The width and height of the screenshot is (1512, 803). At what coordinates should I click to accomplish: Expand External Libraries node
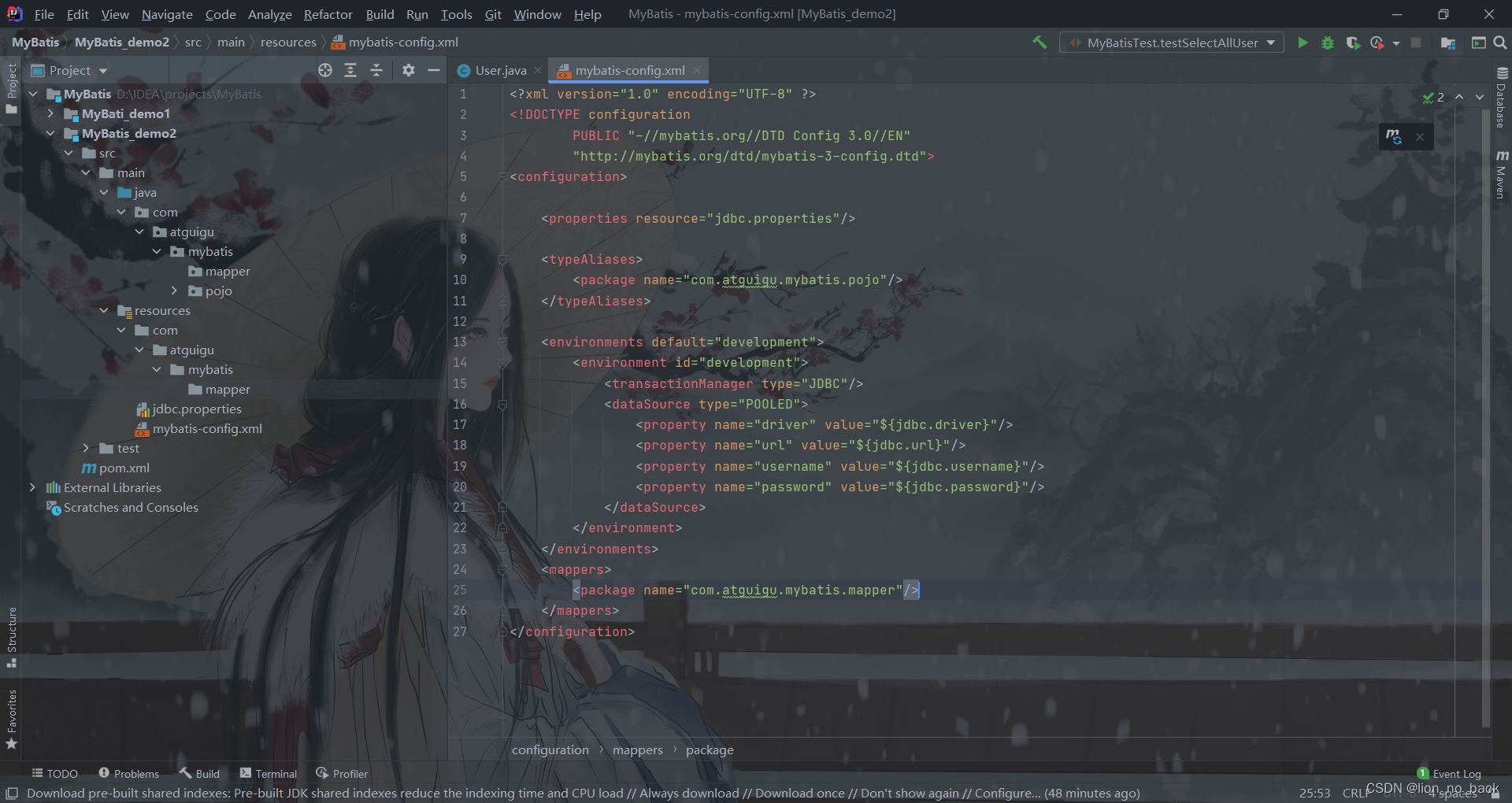[x=32, y=487]
